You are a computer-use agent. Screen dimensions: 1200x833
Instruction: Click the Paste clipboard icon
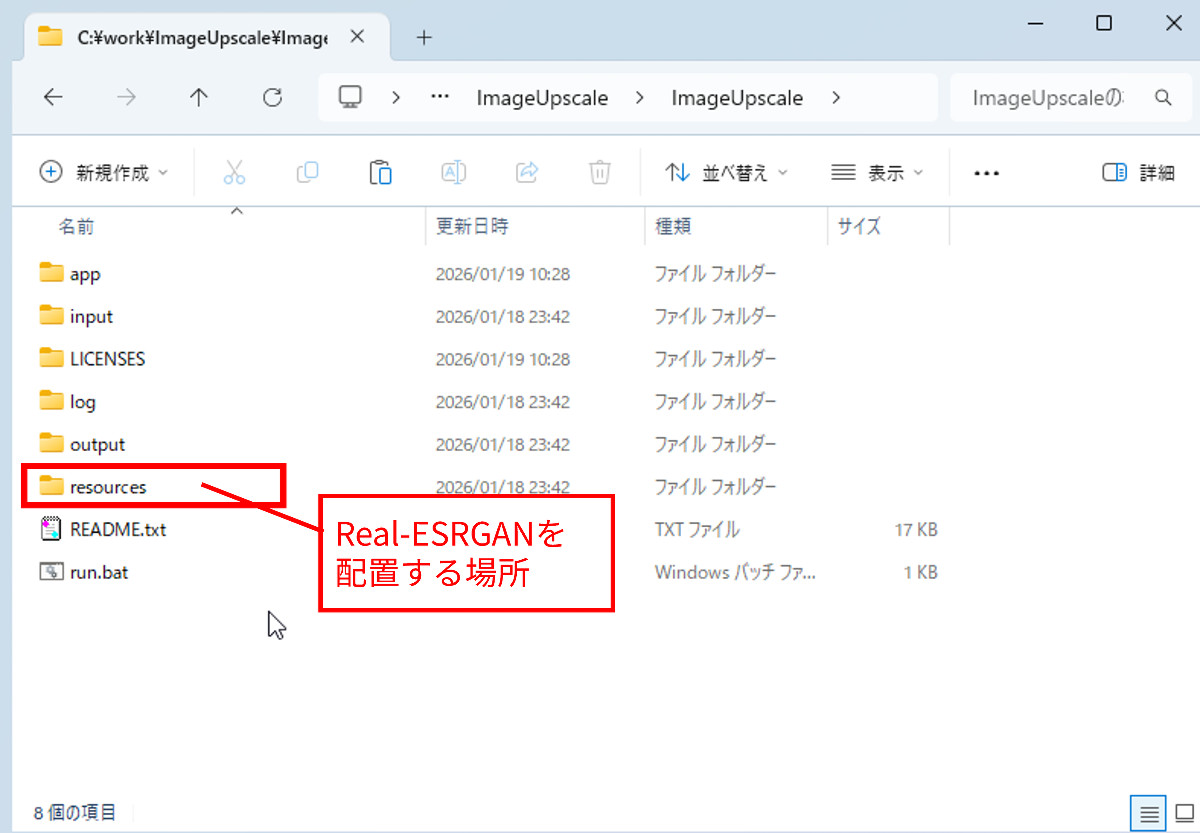[380, 173]
